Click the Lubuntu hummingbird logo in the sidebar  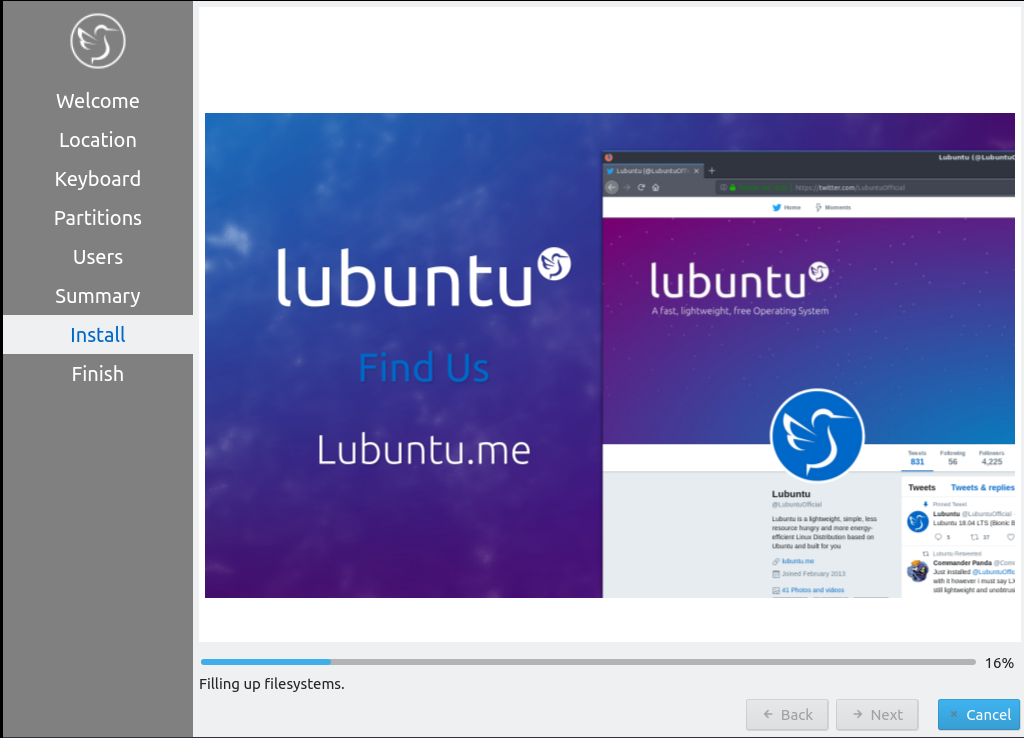click(x=97, y=41)
